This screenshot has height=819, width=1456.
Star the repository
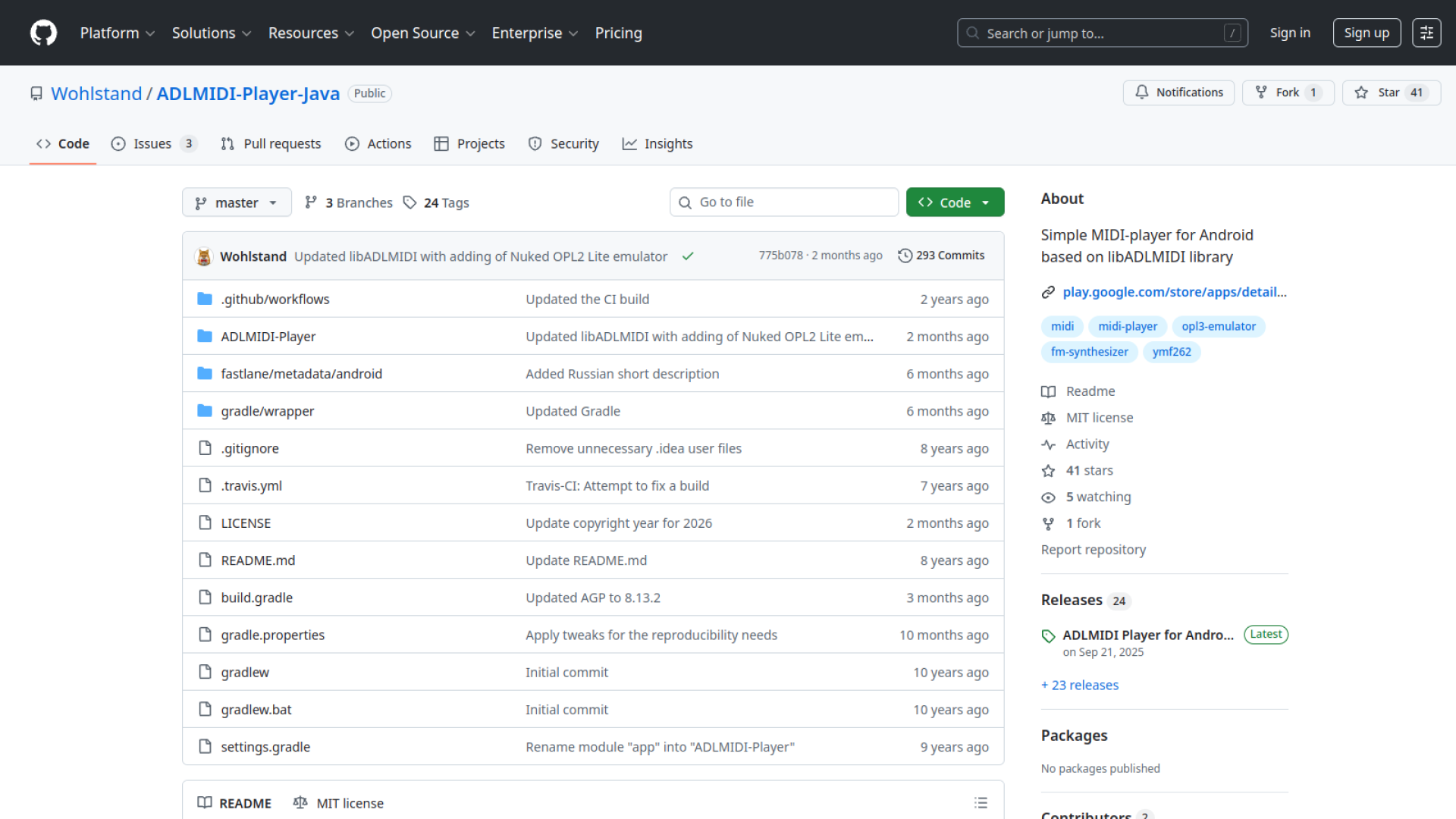click(x=1391, y=93)
